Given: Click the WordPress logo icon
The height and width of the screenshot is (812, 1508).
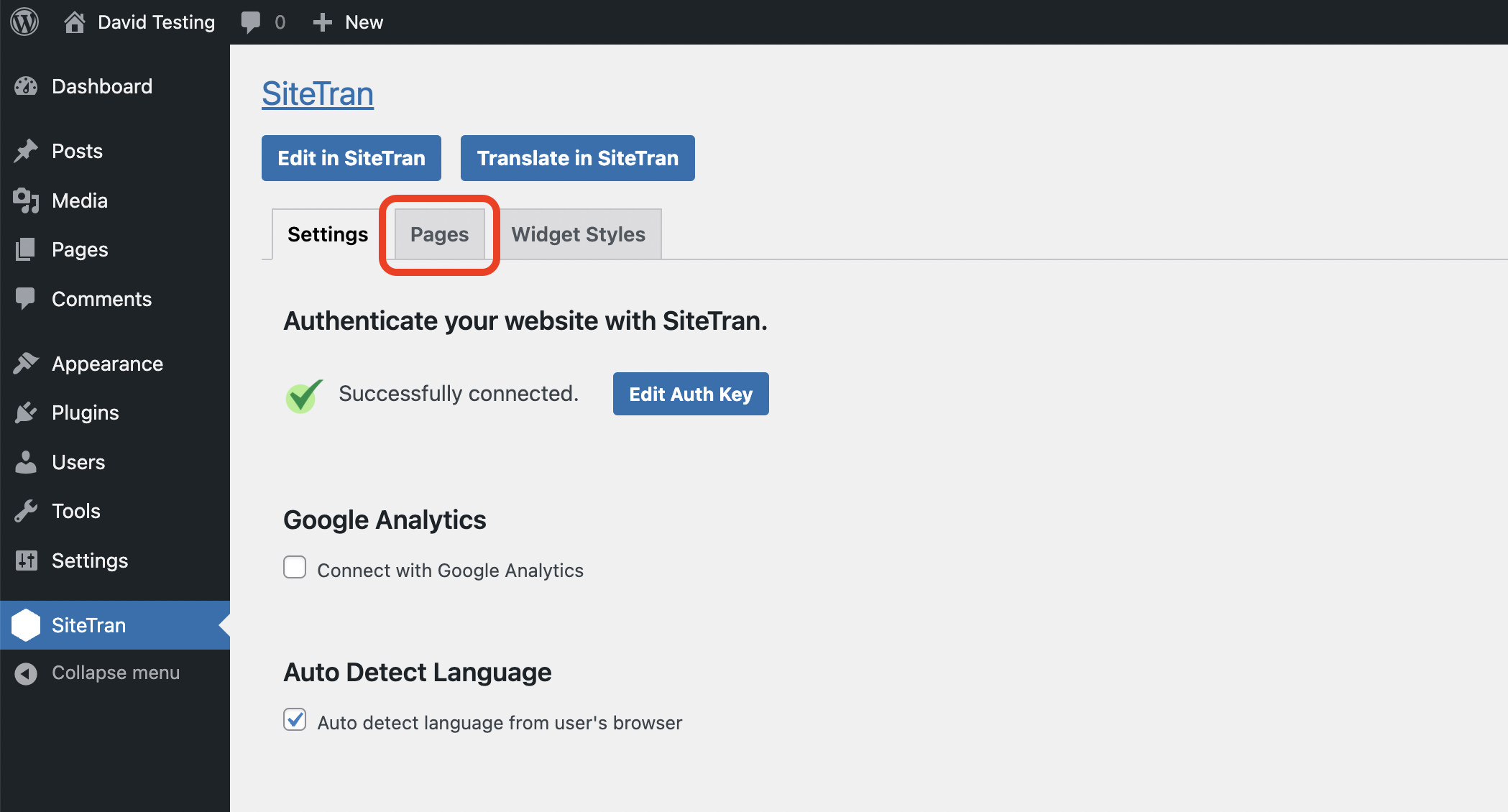Looking at the screenshot, I should 24,22.
